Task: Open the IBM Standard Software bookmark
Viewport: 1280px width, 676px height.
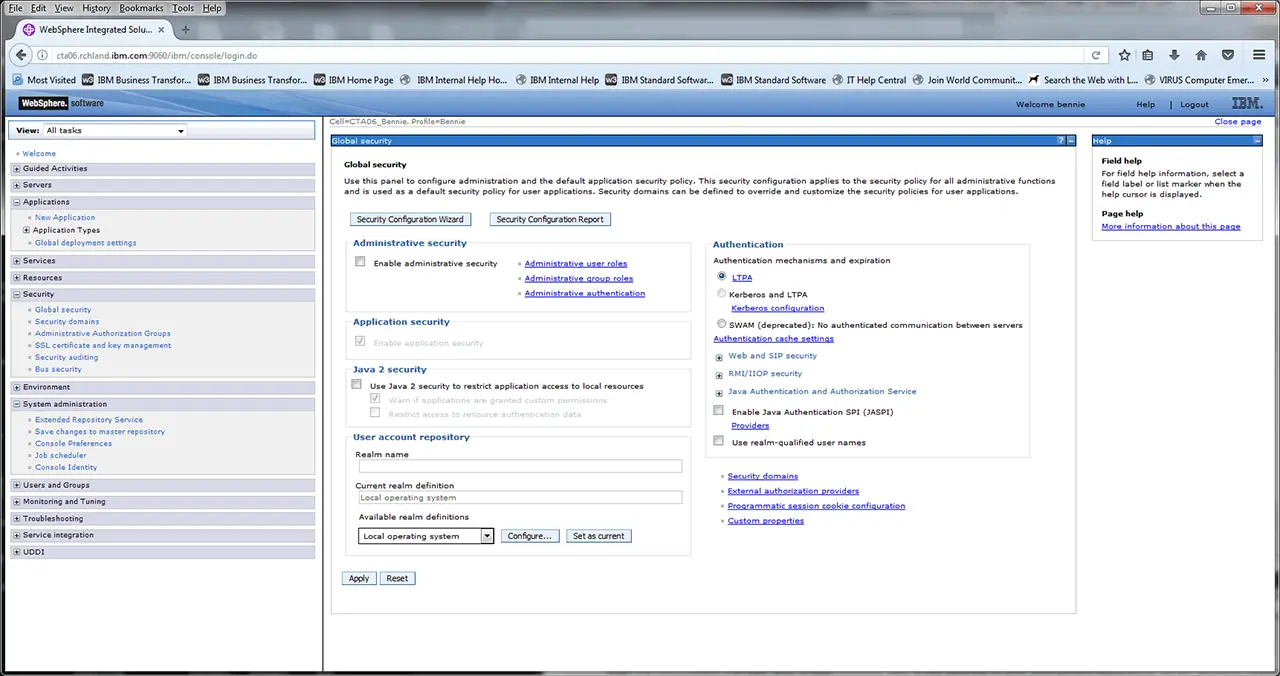Action: pos(773,80)
